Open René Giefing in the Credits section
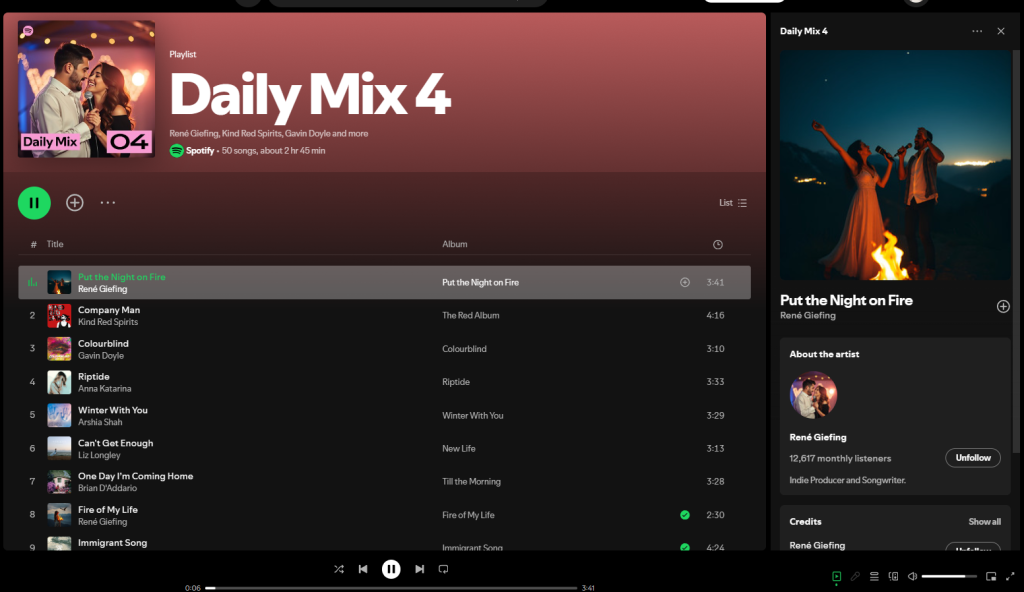This screenshot has width=1024, height=592. pyautogui.click(x=817, y=545)
